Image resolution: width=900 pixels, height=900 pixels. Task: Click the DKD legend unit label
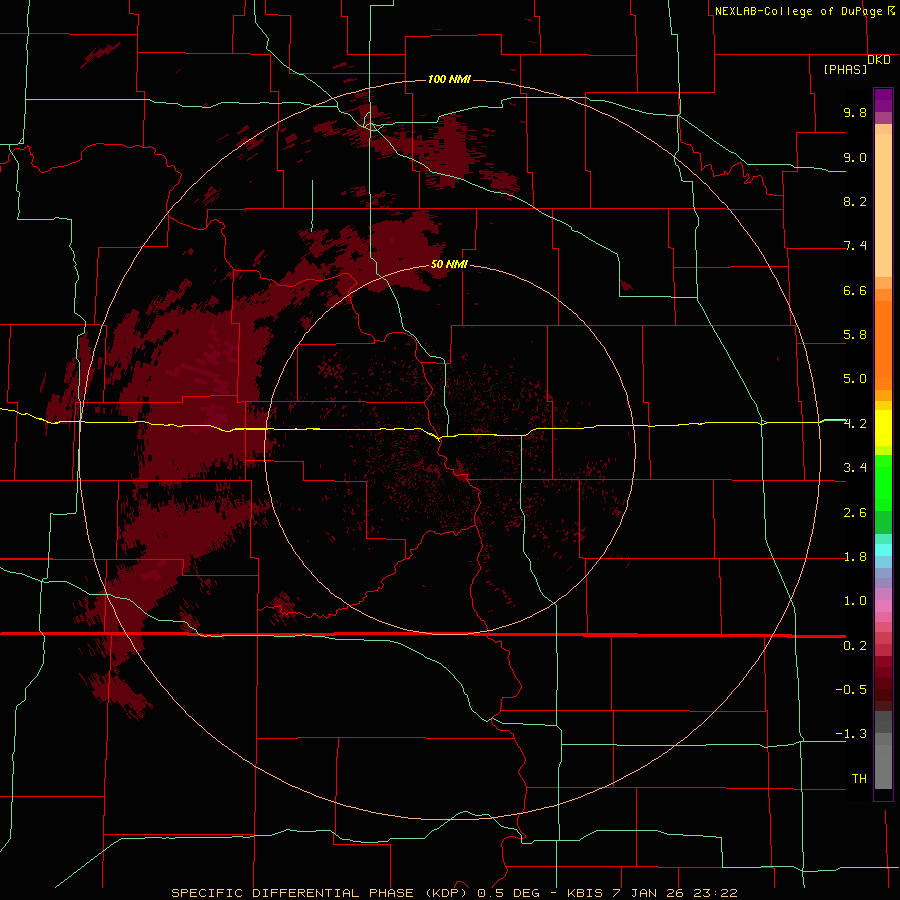(x=879, y=60)
